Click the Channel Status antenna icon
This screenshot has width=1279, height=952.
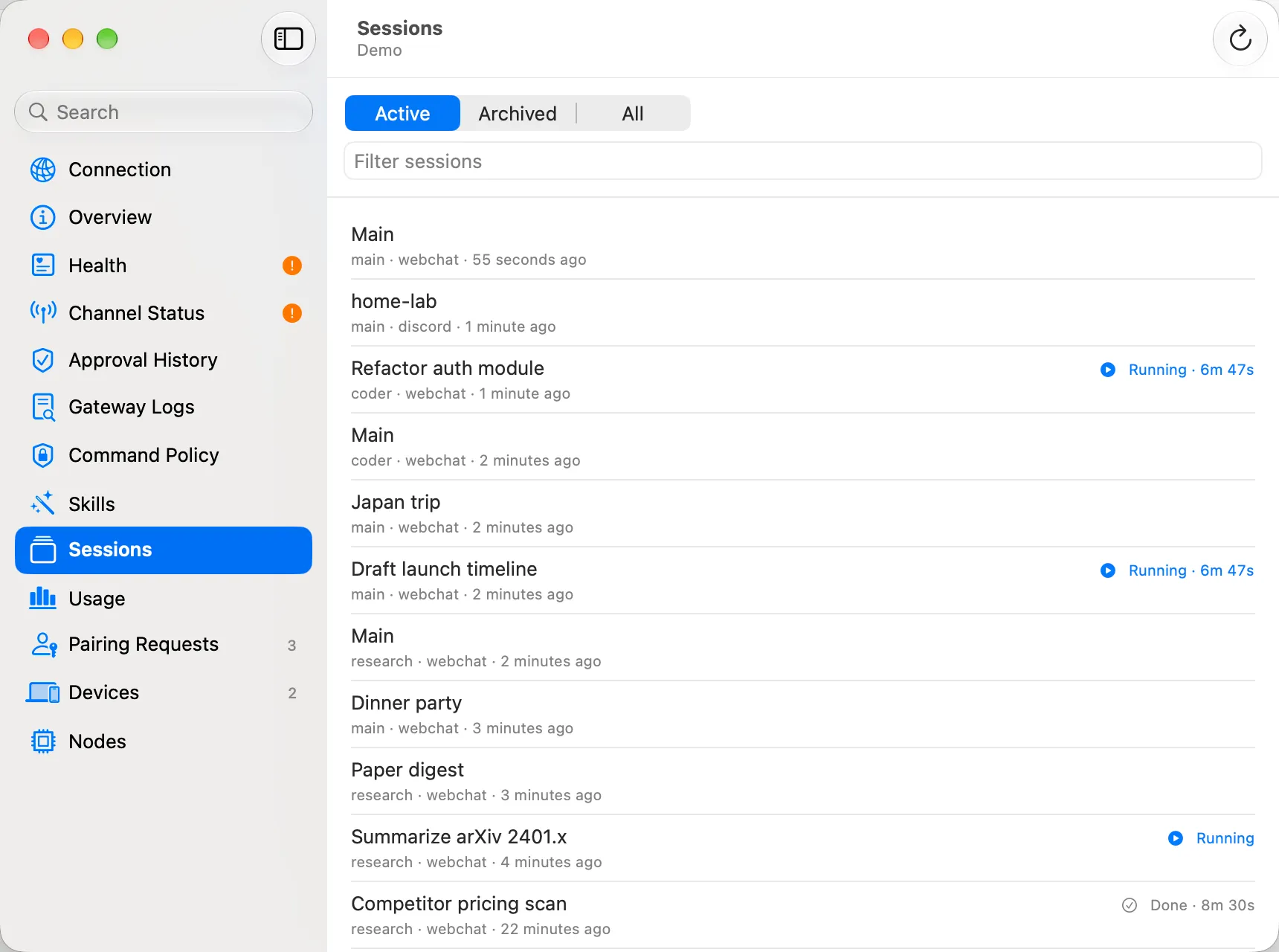43,312
